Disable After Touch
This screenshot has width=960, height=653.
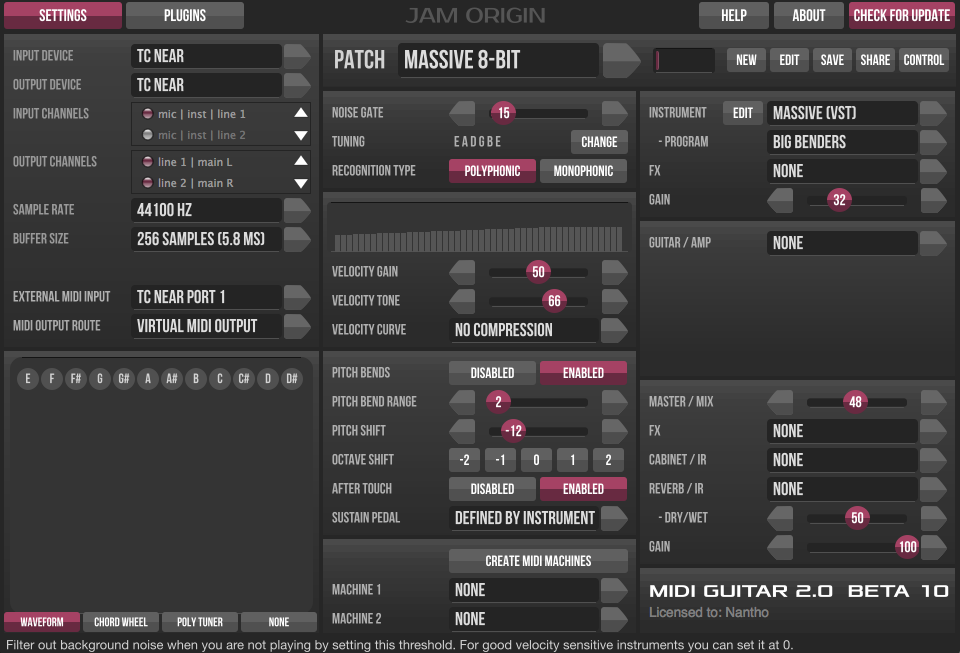pos(492,488)
